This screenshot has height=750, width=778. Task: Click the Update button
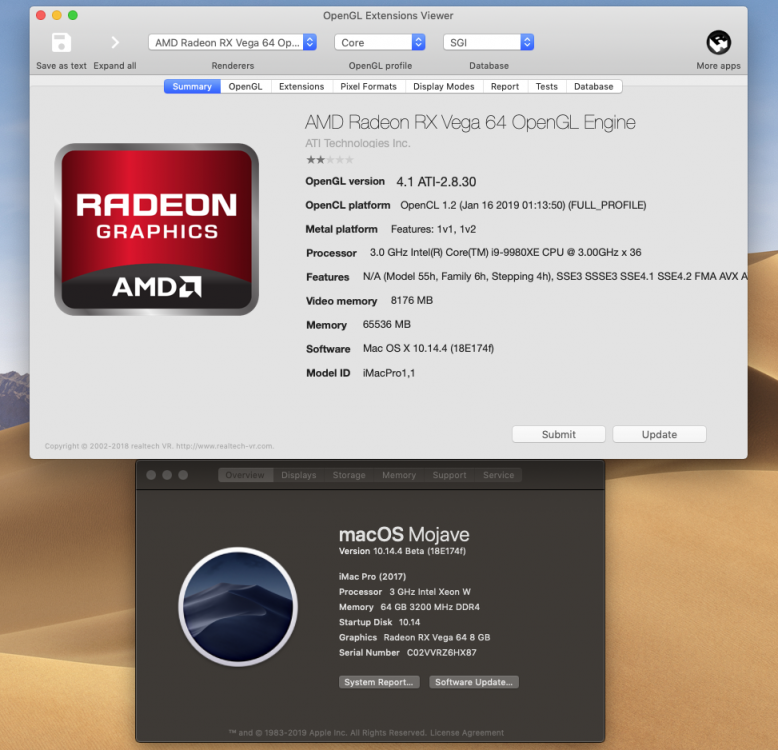click(659, 434)
